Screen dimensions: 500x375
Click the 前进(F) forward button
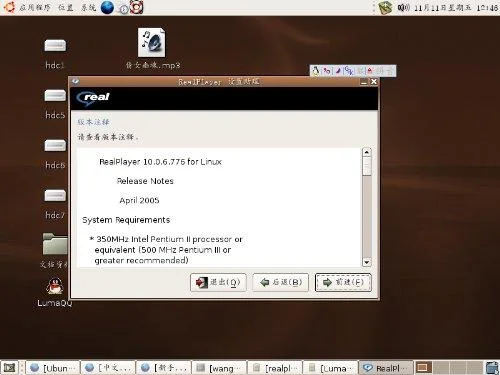point(343,282)
